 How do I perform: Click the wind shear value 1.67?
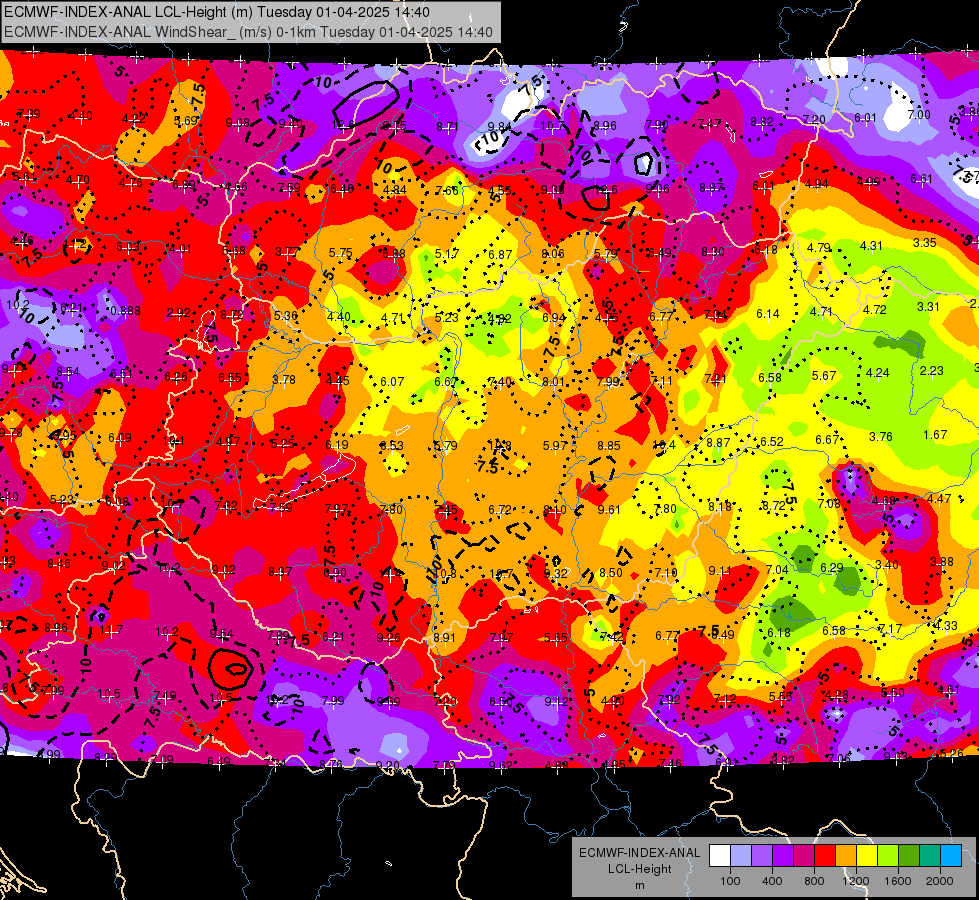pos(935,435)
